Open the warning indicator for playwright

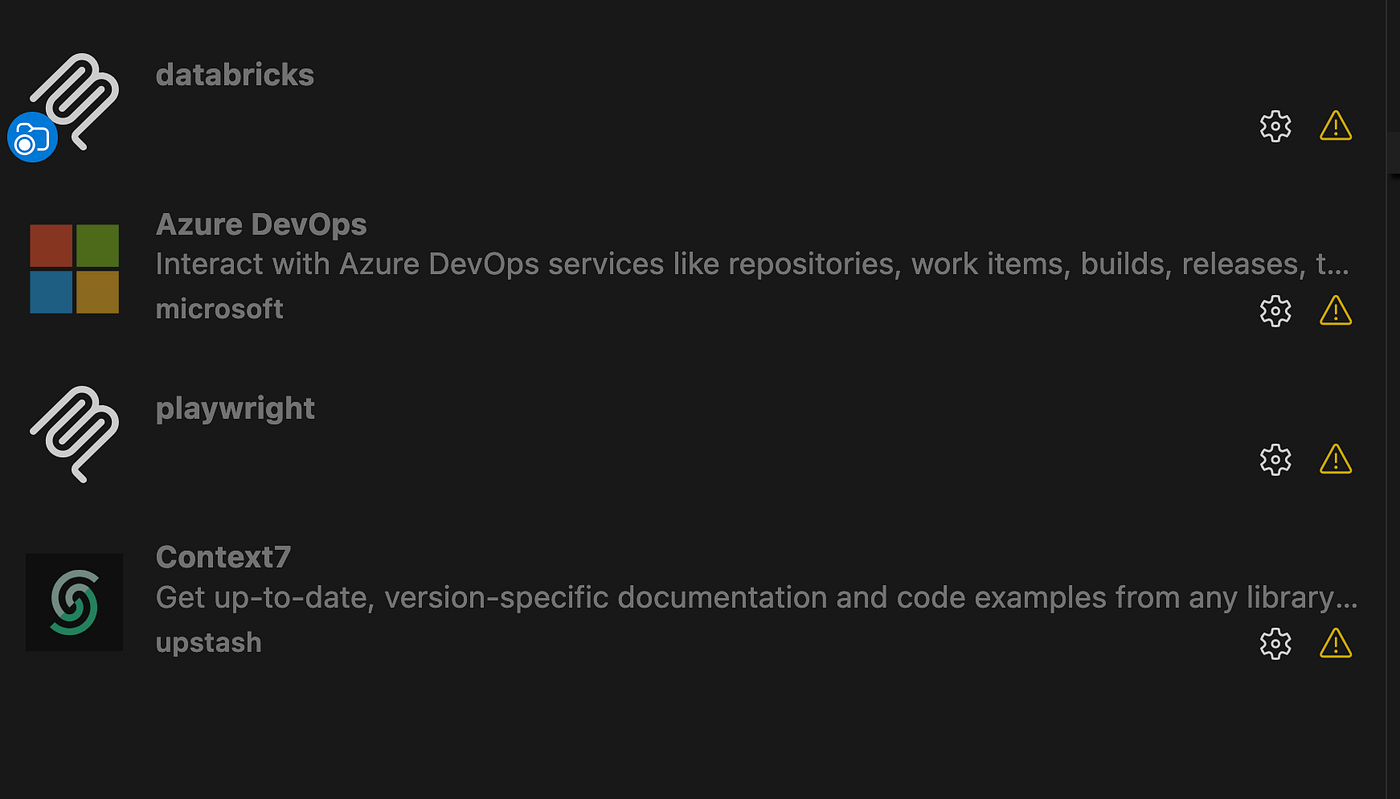pyautogui.click(x=1335, y=460)
